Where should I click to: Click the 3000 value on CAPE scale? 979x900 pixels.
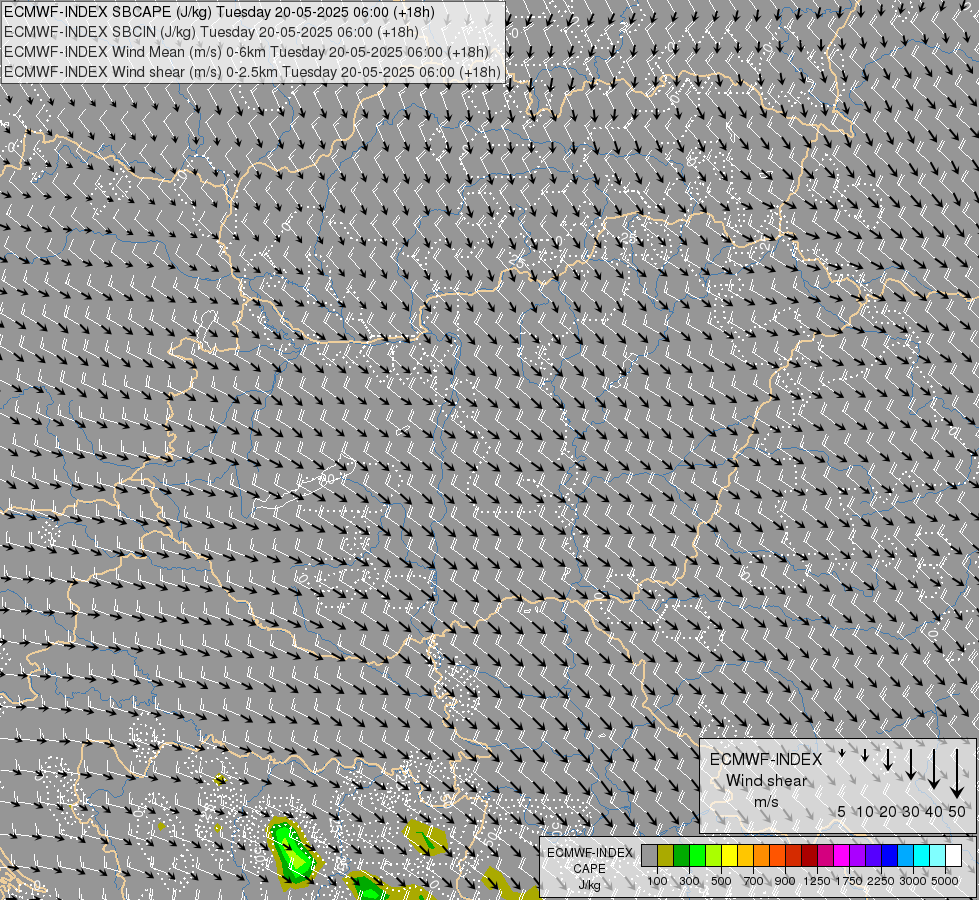(x=913, y=881)
